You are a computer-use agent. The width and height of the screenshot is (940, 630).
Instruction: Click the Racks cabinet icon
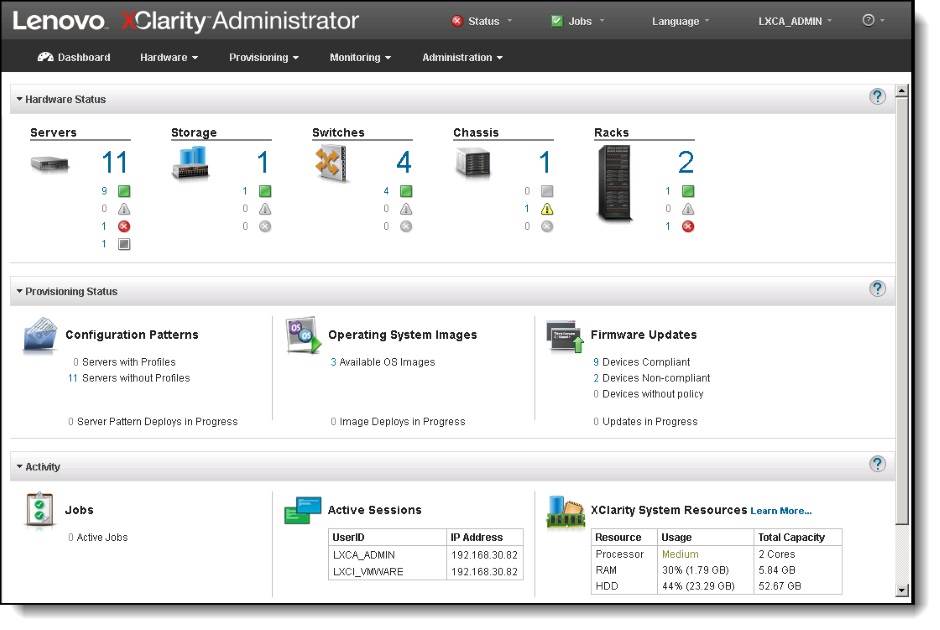point(613,183)
